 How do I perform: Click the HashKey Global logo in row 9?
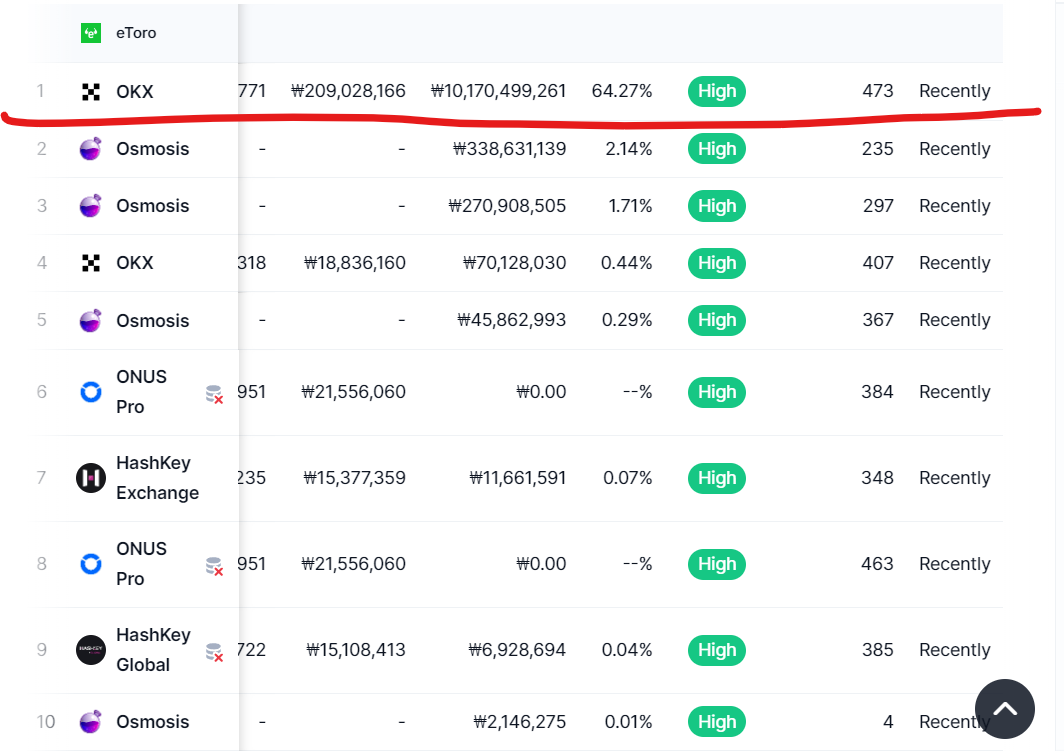tap(91, 650)
